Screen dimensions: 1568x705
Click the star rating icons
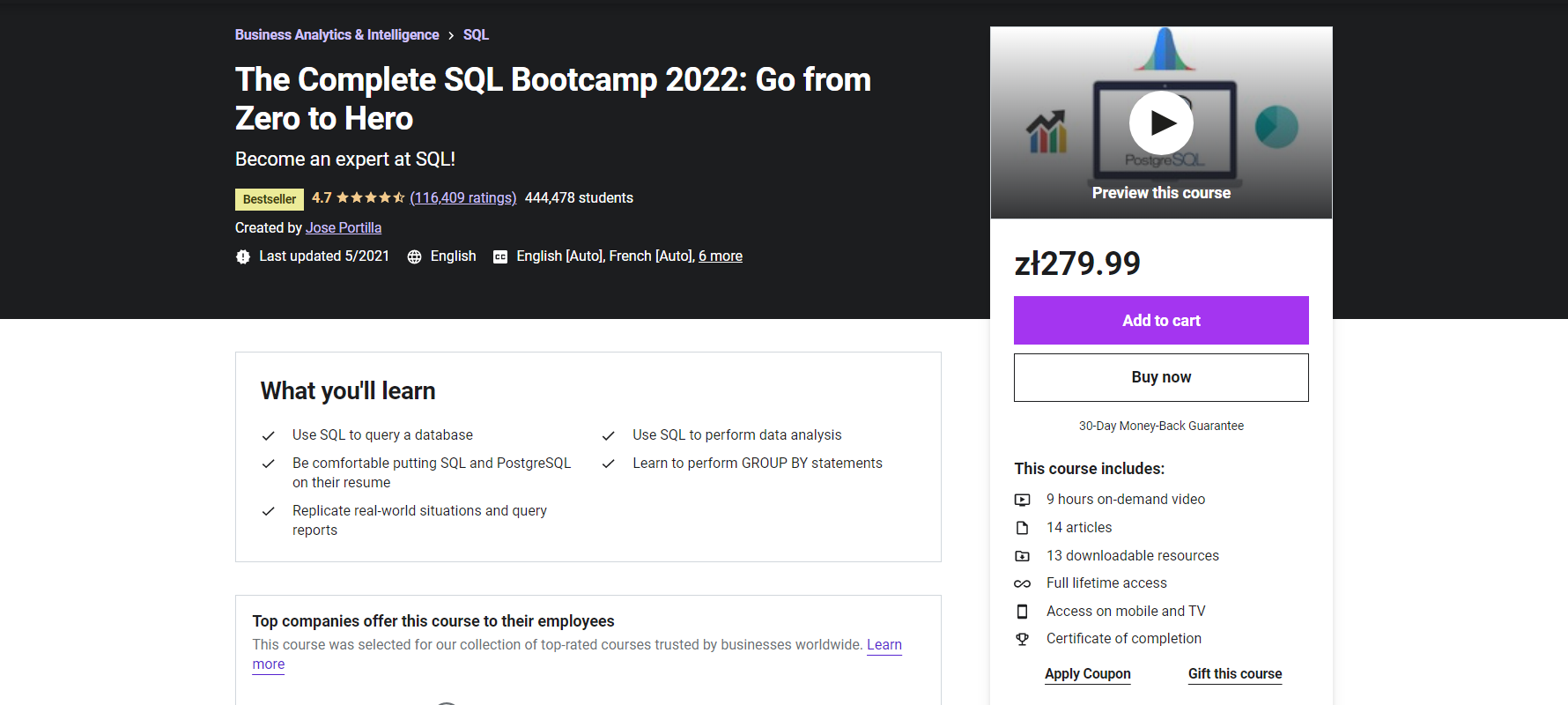pos(370,197)
